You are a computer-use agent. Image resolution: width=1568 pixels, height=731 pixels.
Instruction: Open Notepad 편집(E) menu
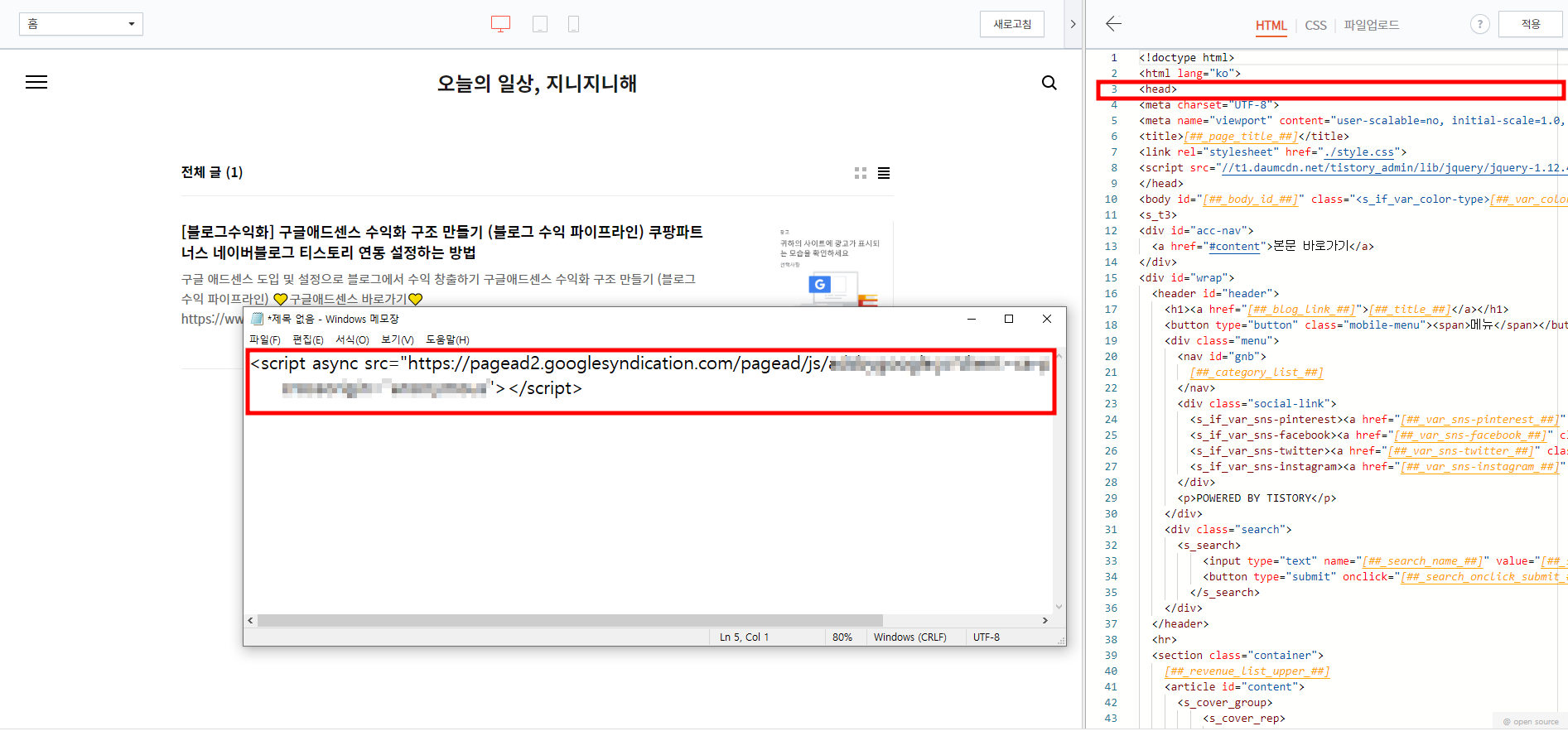click(308, 339)
